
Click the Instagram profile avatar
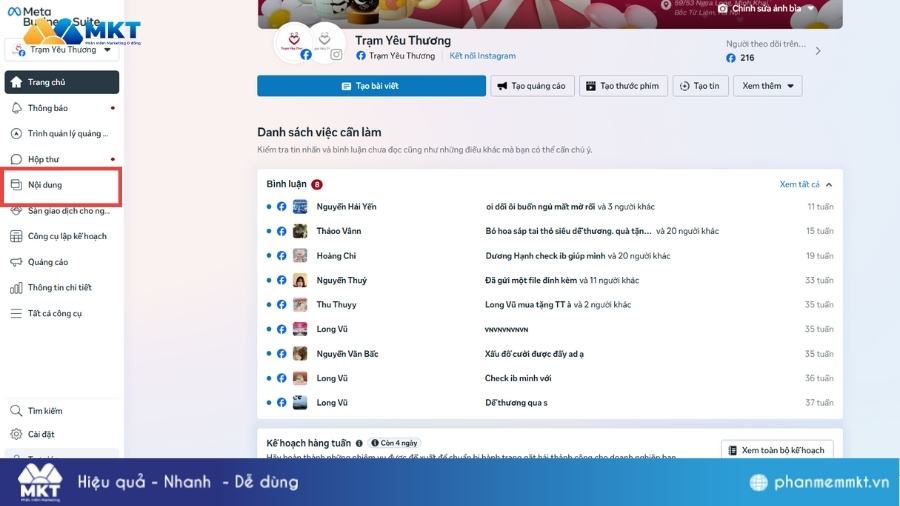pos(327,42)
